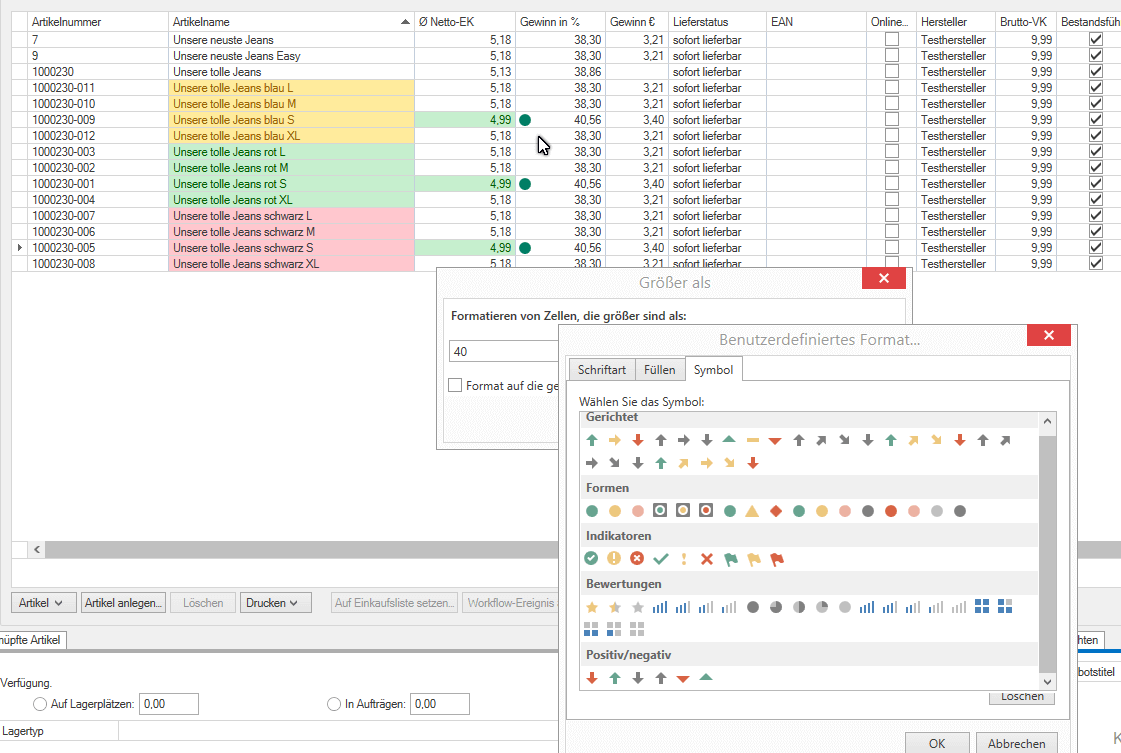Select the red diamond shape under Formen

coord(776,511)
